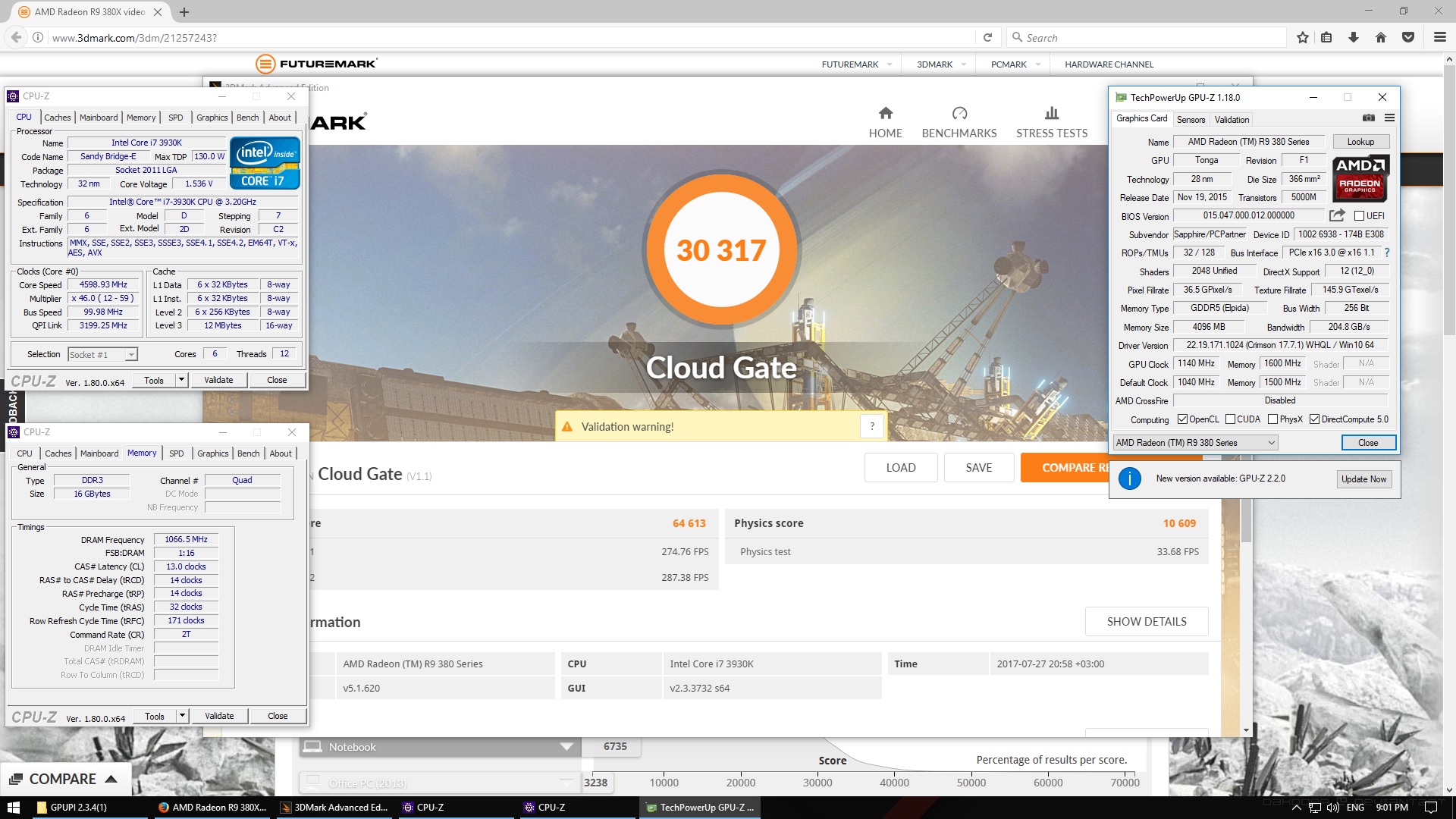Image resolution: width=1456 pixels, height=819 pixels.
Task: Expand FUTUREMARK nav dropdown
Action: pos(890,64)
